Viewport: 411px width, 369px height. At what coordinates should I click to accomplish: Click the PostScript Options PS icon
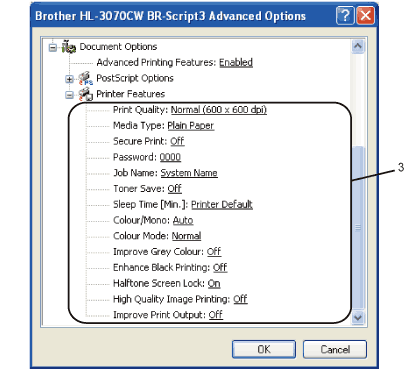(86, 78)
